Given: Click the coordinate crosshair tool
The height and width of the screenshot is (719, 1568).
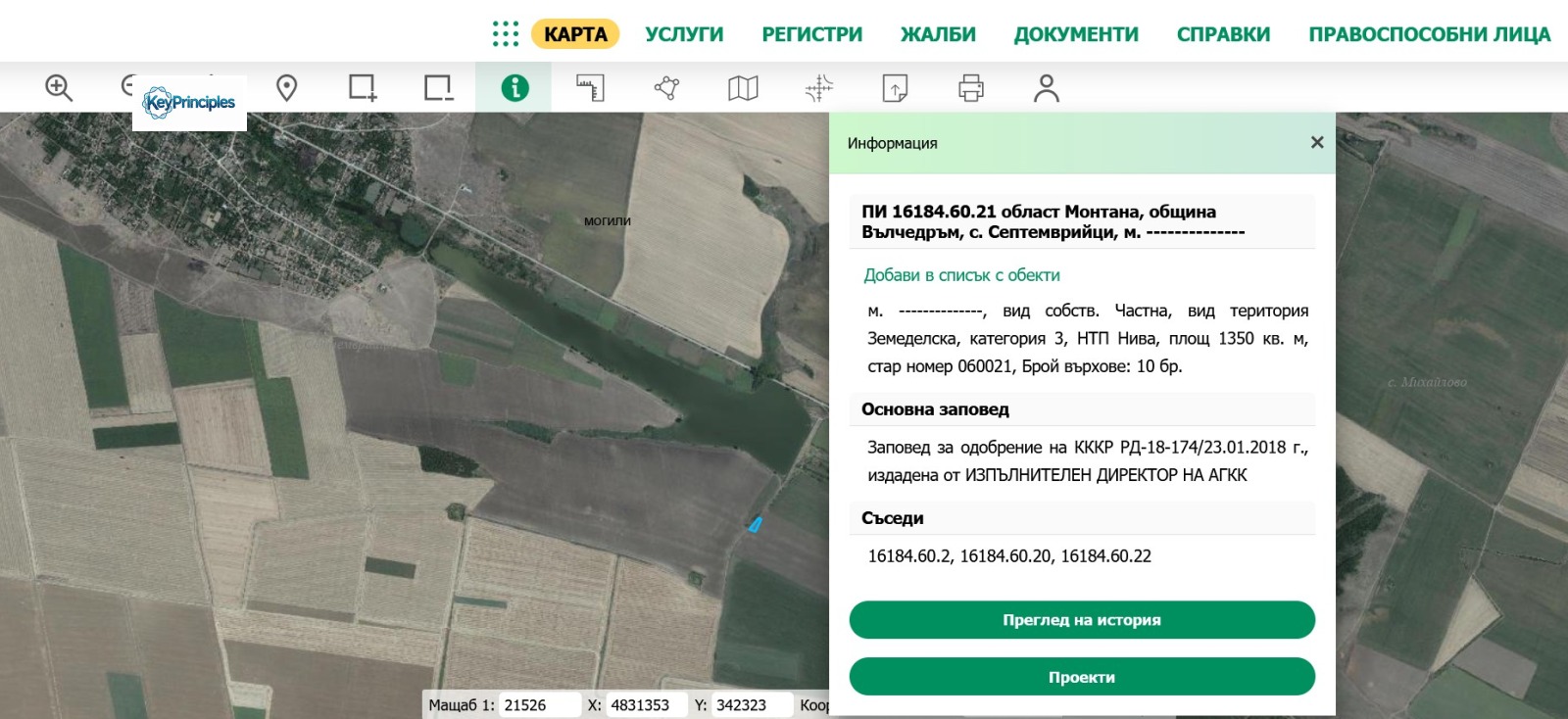Looking at the screenshot, I should coord(819,88).
